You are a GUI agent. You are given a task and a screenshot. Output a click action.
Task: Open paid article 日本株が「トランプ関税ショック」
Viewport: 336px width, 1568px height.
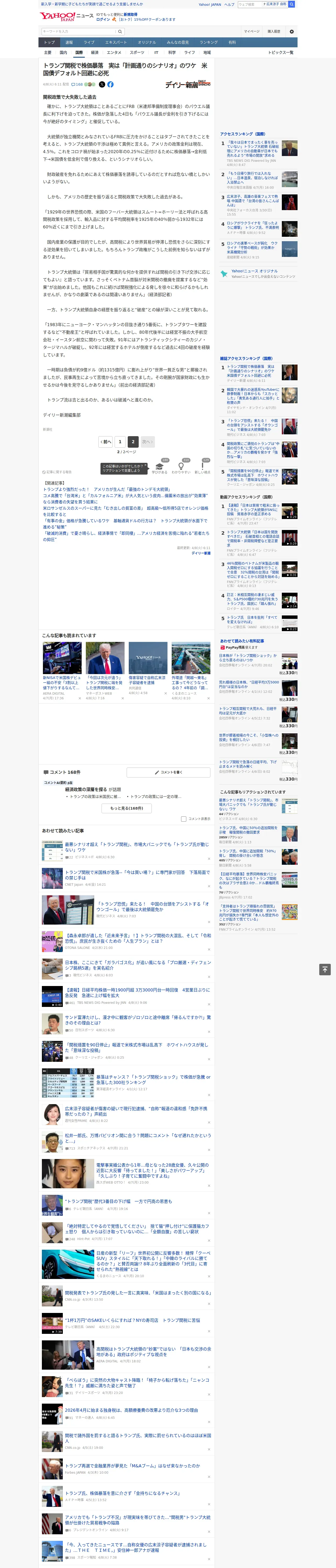pyautogui.click(x=248, y=658)
